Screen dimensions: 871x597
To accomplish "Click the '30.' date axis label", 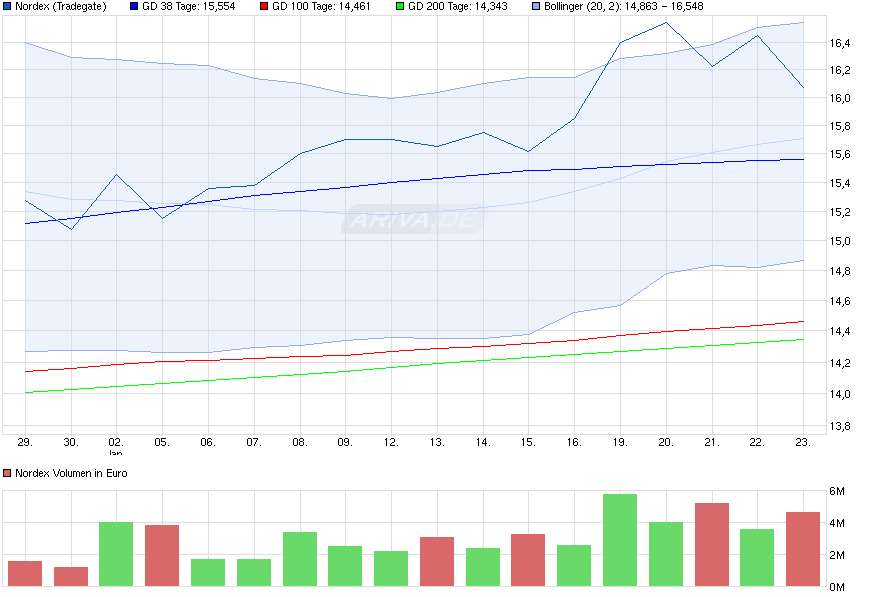I will 71,442.
